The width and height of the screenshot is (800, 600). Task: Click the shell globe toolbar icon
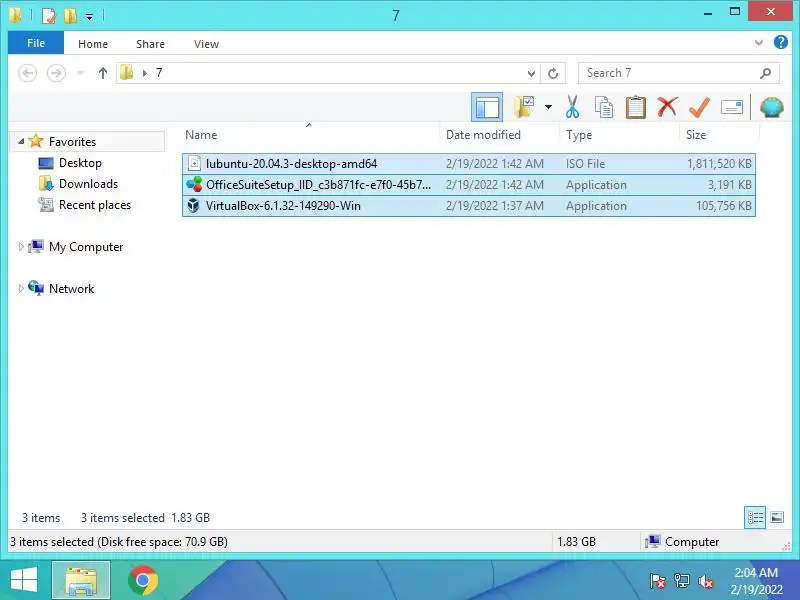pyautogui.click(x=771, y=107)
